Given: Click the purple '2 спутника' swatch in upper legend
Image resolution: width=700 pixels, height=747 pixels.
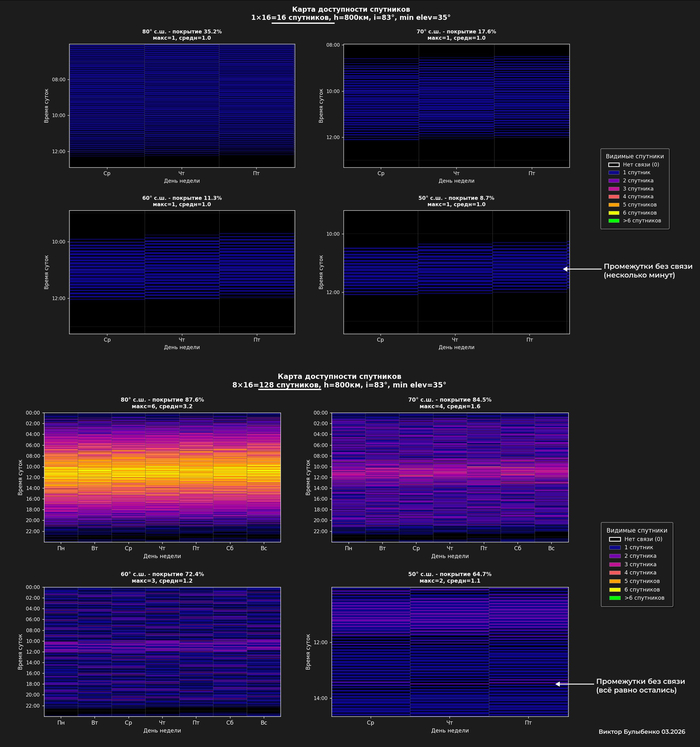Looking at the screenshot, I should coord(614,181).
